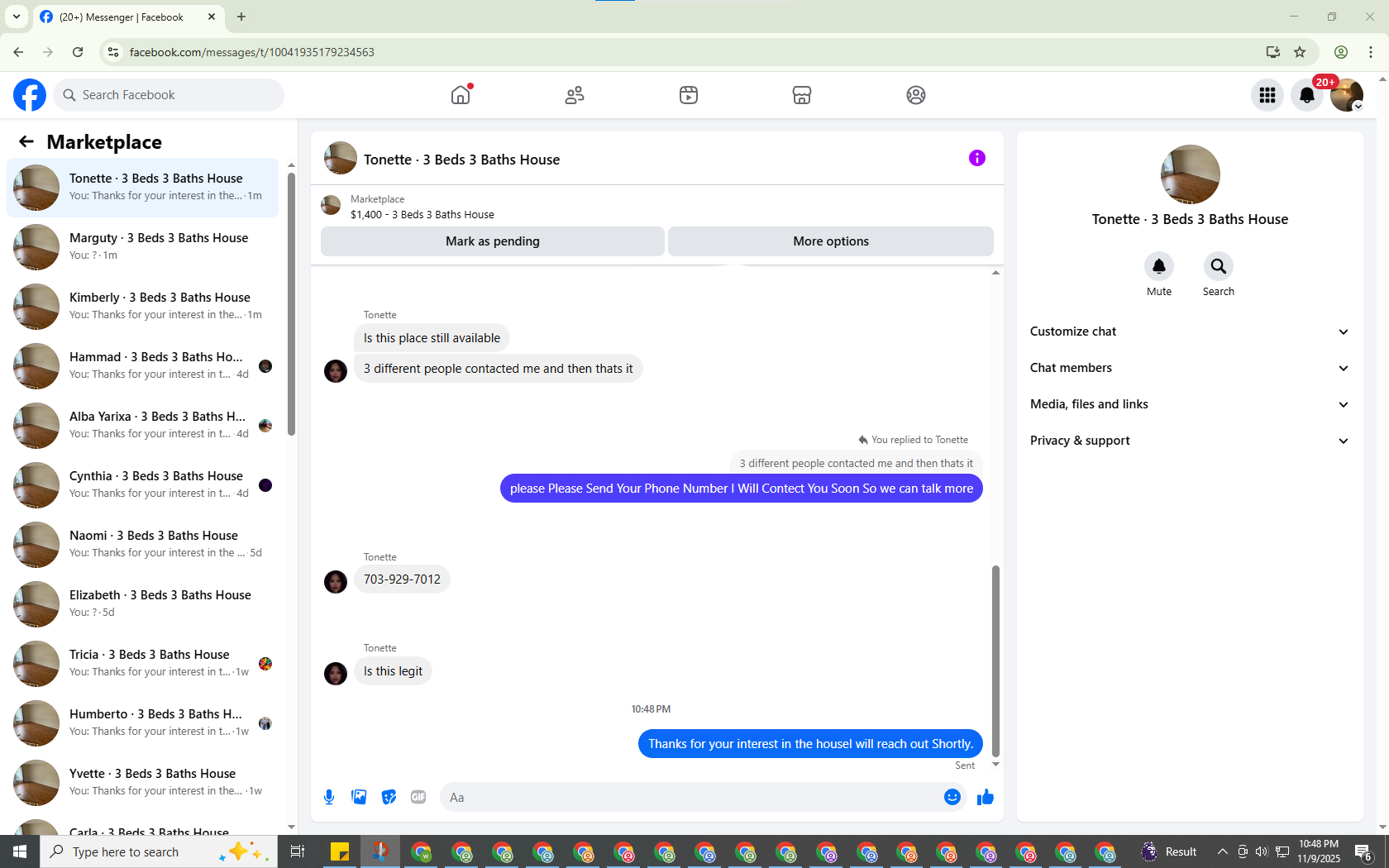1389x868 pixels.
Task: Bookmark this page with the star
Action: 1300,52
